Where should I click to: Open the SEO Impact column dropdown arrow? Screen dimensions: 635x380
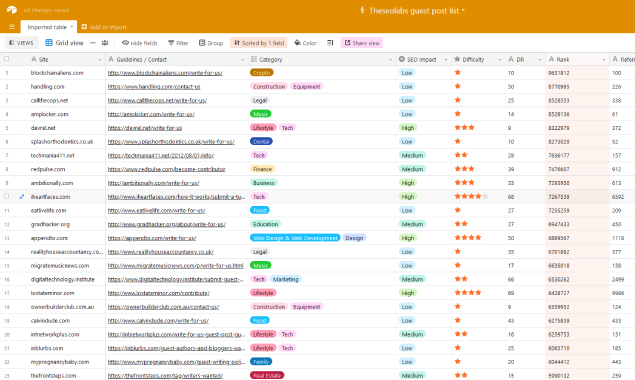446,60
